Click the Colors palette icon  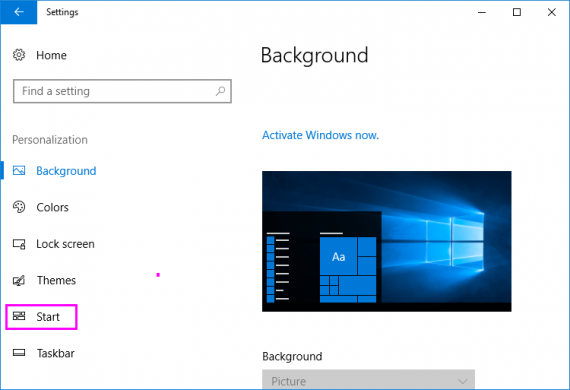(19, 207)
